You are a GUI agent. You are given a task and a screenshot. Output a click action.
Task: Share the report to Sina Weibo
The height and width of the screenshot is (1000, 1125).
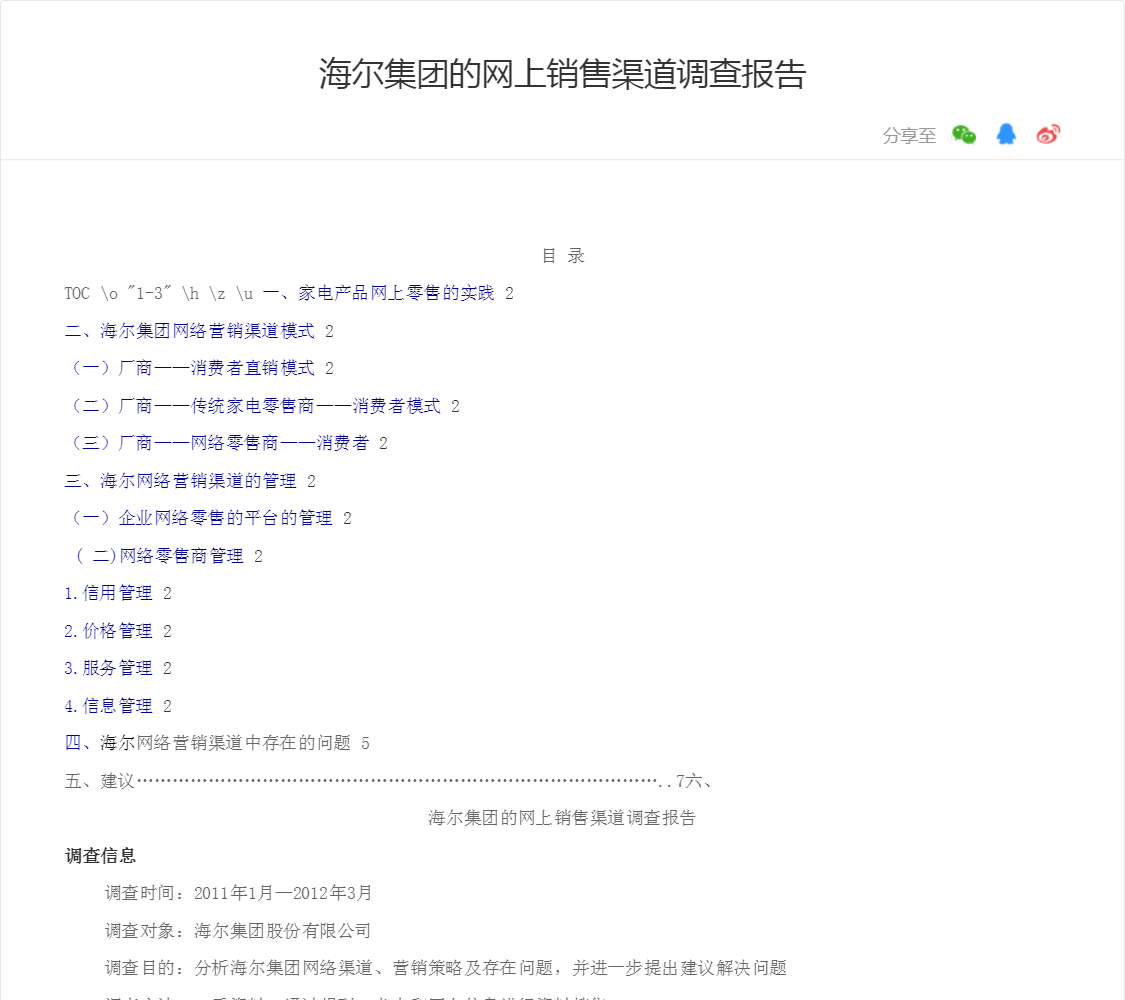[x=1048, y=134]
